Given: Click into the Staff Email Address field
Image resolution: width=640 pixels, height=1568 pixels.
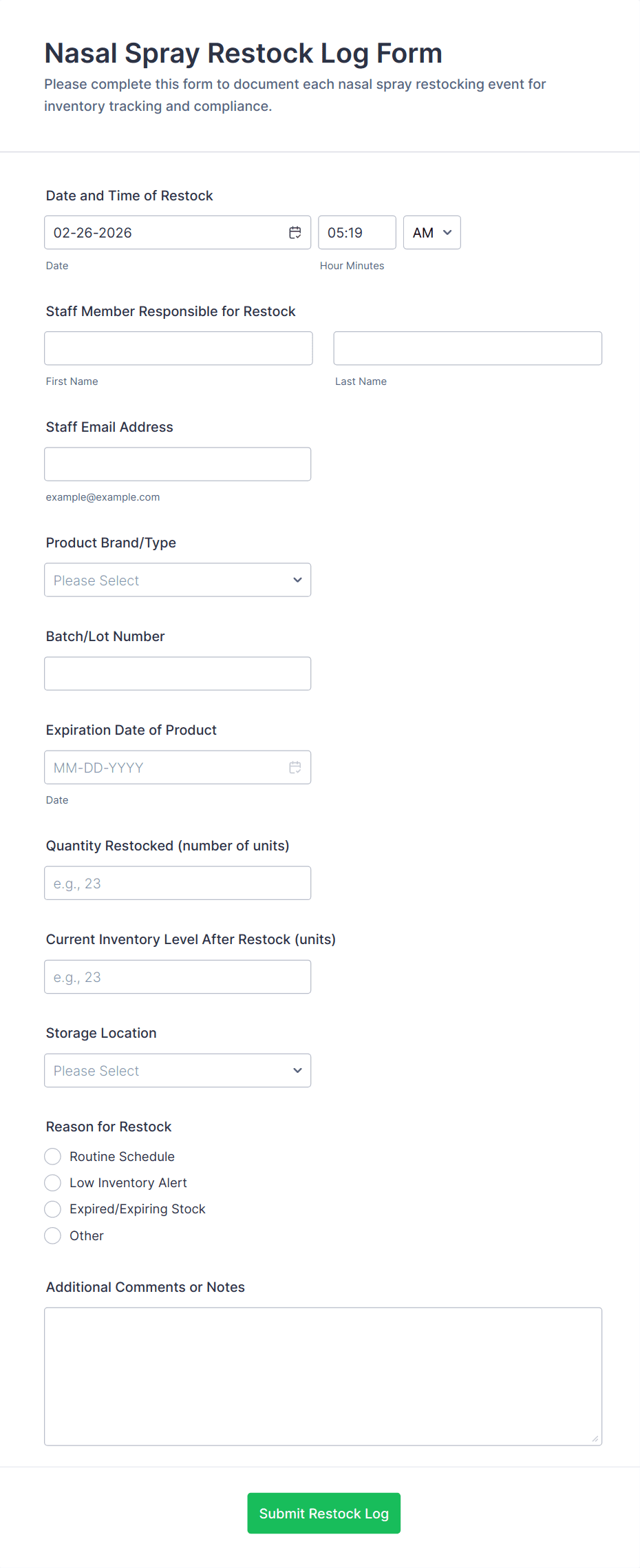Looking at the screenshot, I should (x=178, y=464).
